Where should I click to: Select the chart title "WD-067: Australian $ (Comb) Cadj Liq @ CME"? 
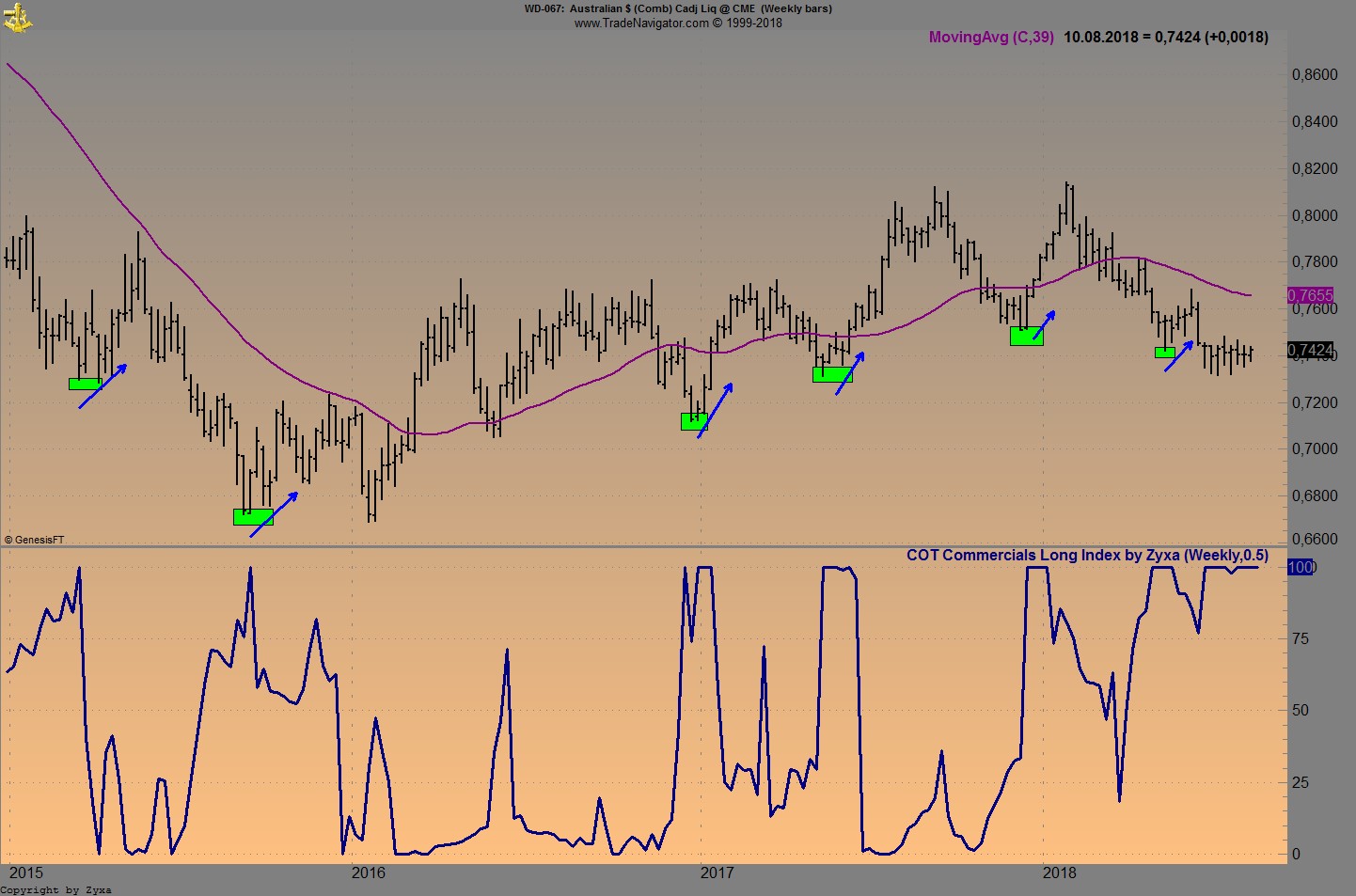[x=639, y=8]
